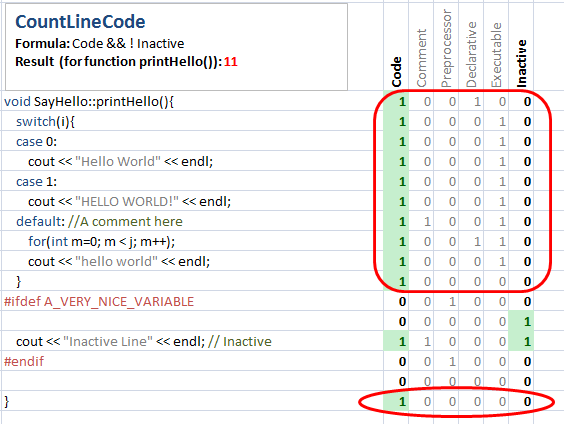Click the cout "HELLO WORLD!" line
The image size is (564, 425).
tap(129, 202)
